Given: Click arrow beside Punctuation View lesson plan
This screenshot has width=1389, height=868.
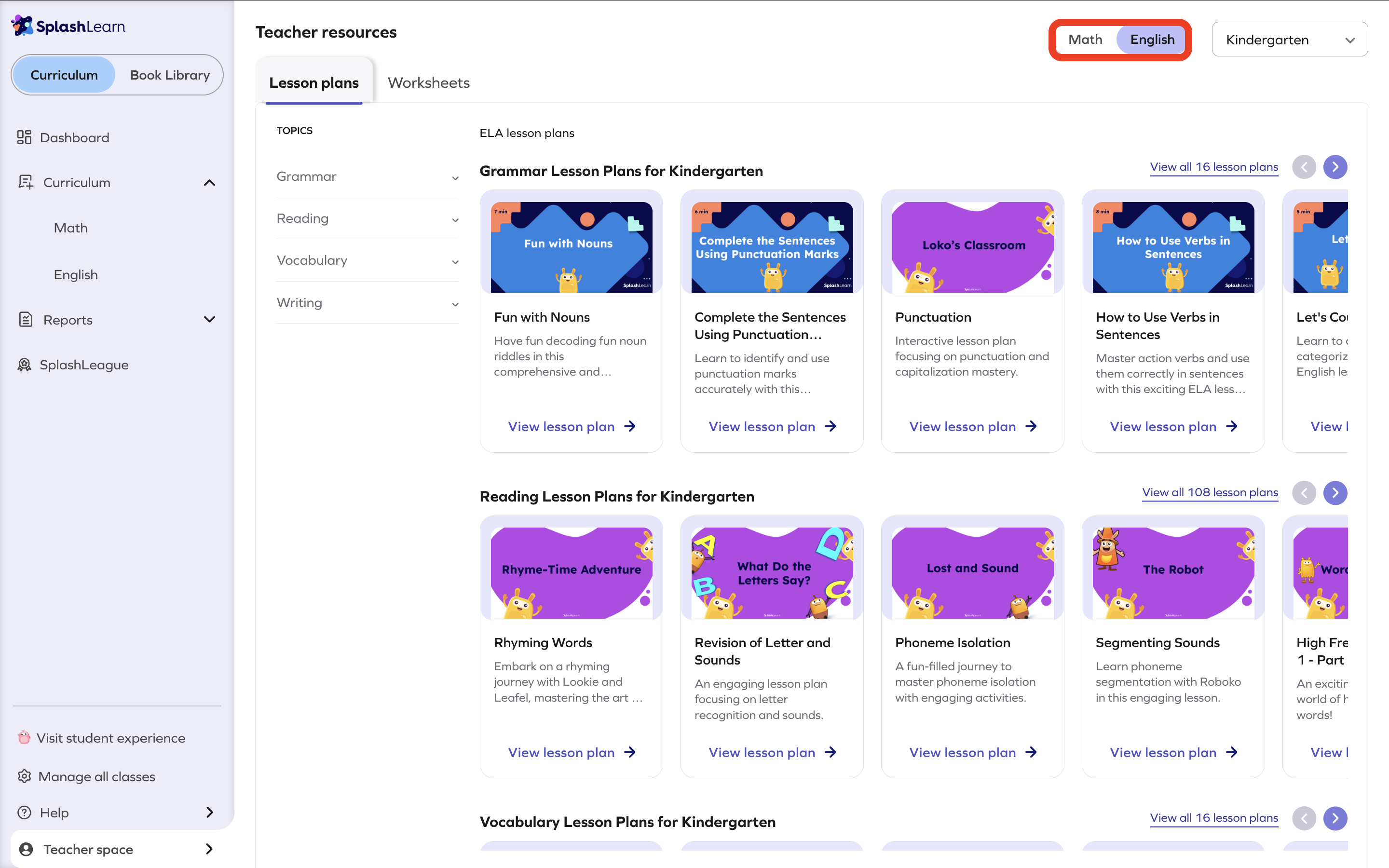Looking at the screenshot, I should click(1031, 427).
